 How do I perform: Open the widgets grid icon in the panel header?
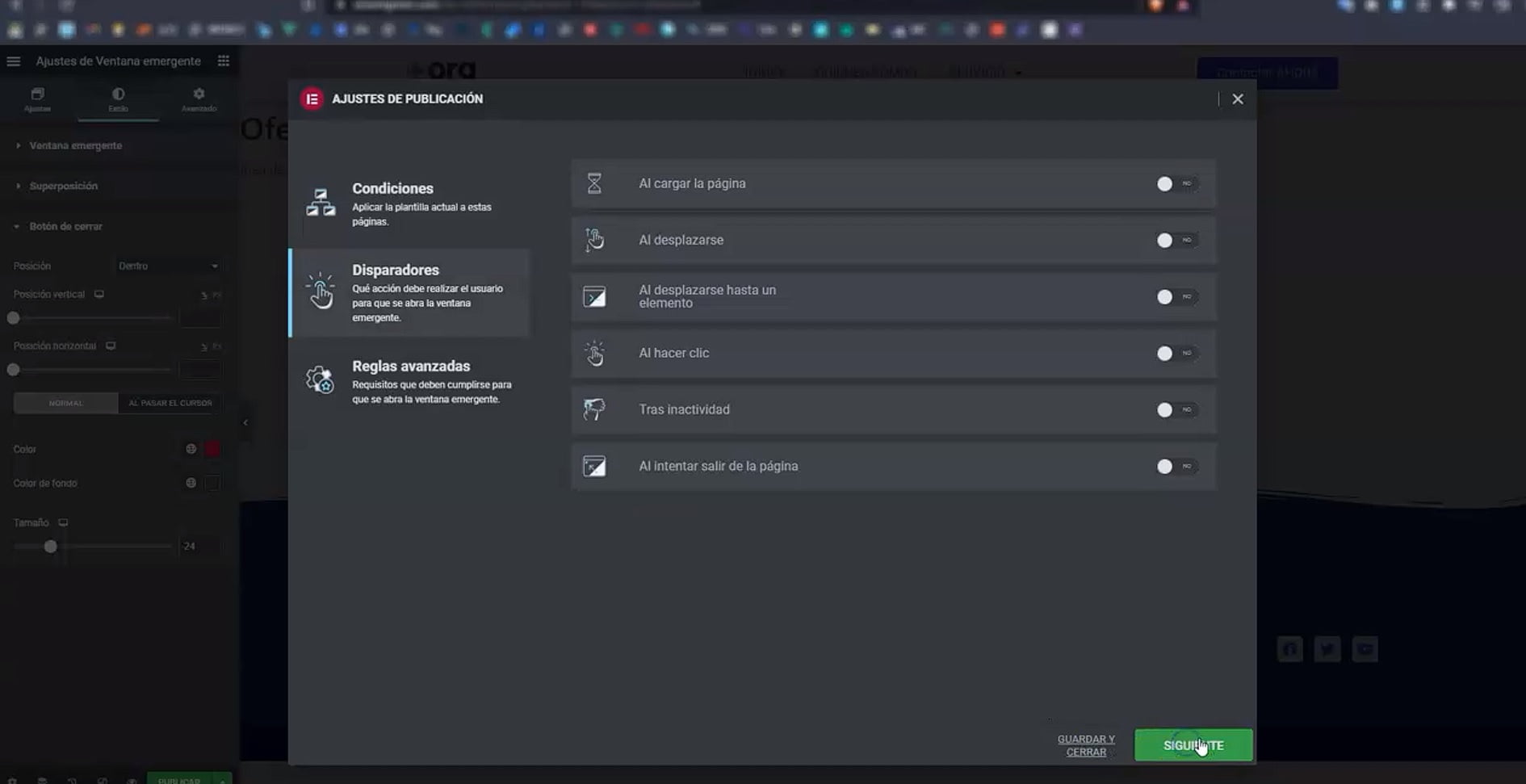(224, 61)
